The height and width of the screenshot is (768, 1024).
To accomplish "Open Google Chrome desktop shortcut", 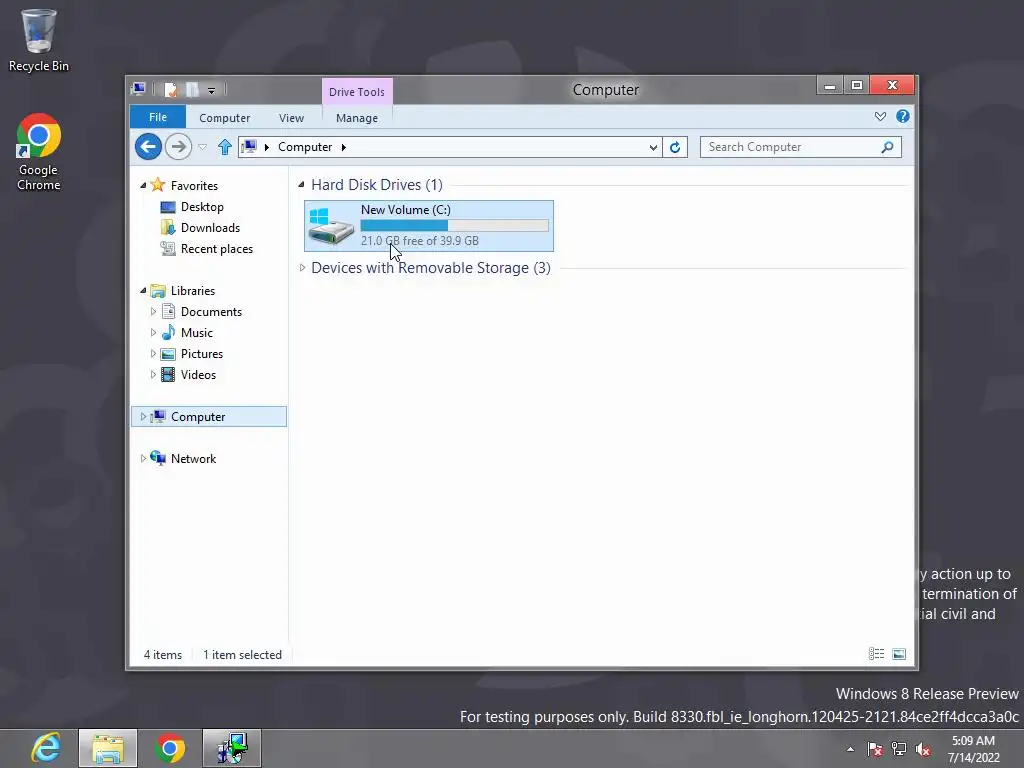I will tap(39, 152).
